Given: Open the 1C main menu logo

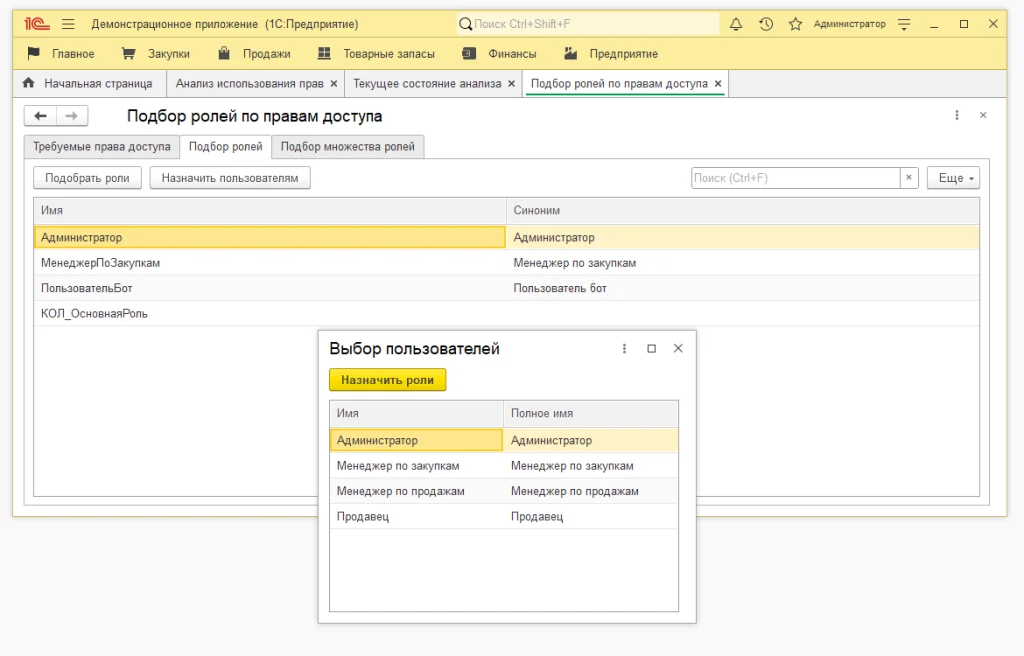Looking at the screenshot, I should click(x=37, y=24).
